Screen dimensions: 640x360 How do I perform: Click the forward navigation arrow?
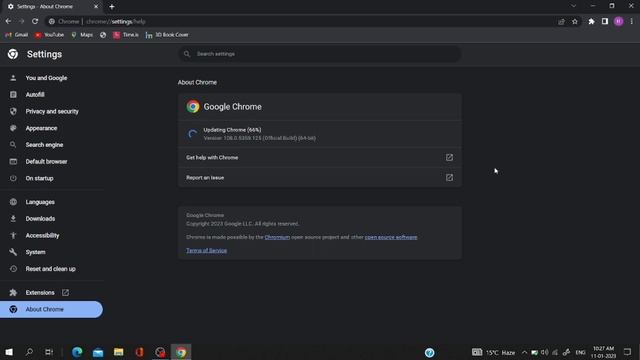[21, 21]
